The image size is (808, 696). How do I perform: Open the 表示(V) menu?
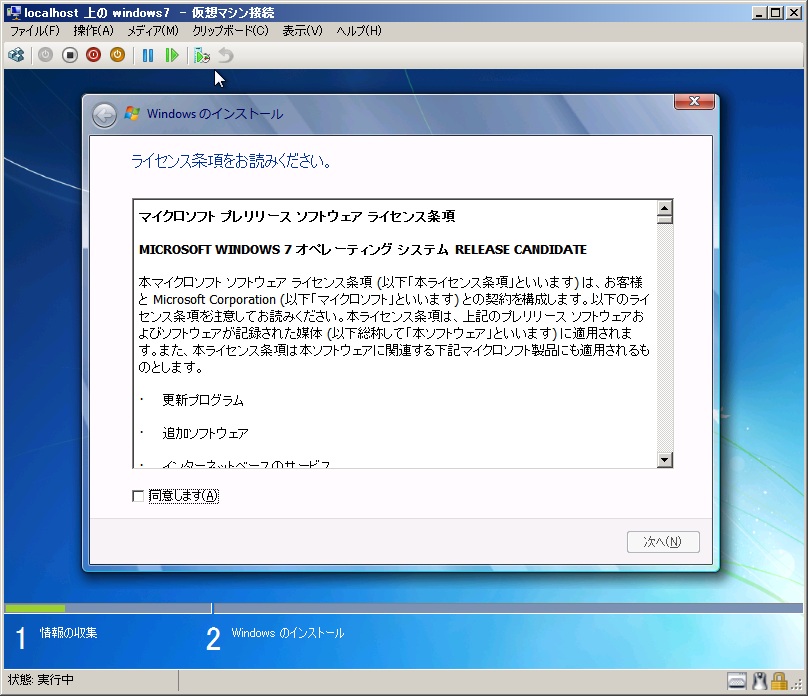(302, 31)
